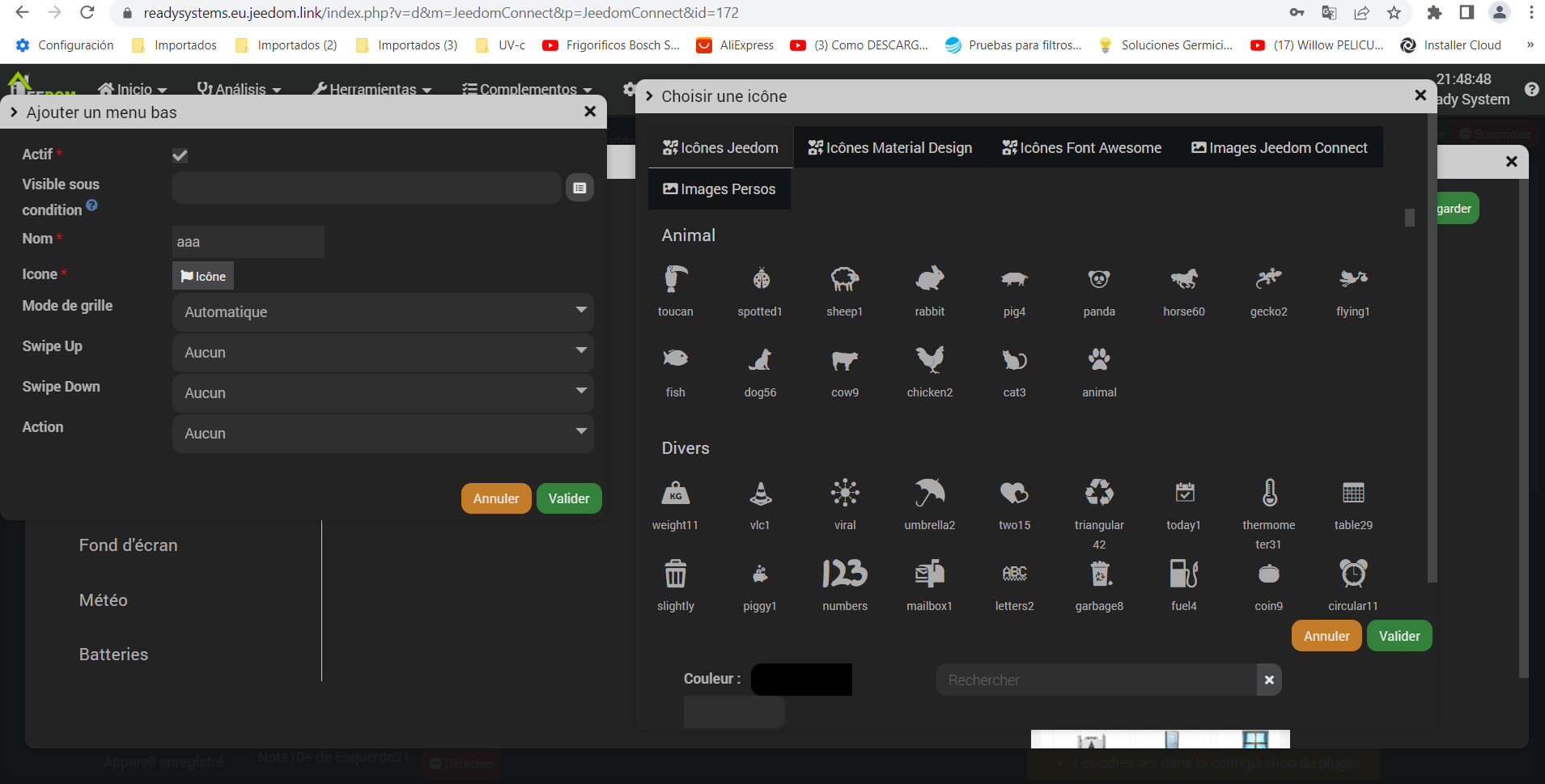
Task: Open the Mode de grille dropdown
Action: (x=383, y=312)
